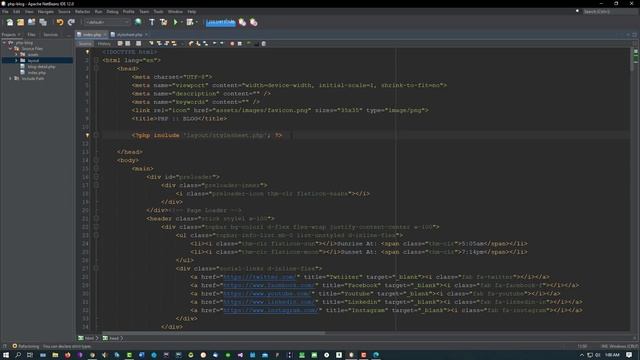Switch to the Services panel tab
640x360 pixels.
pyautogui.click(x=51, y=35)
